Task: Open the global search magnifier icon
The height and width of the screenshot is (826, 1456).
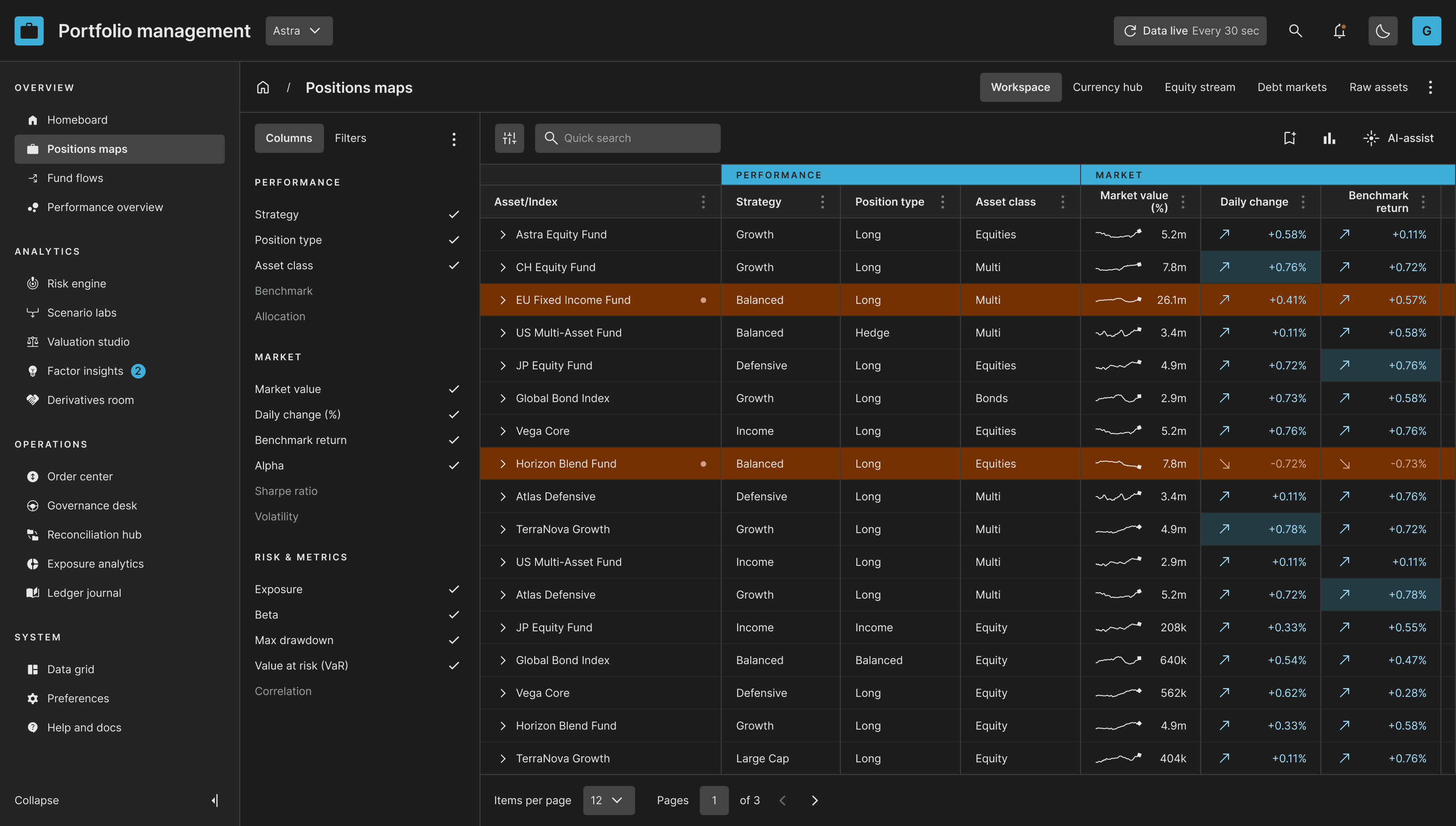Action: coord(1295,30)
